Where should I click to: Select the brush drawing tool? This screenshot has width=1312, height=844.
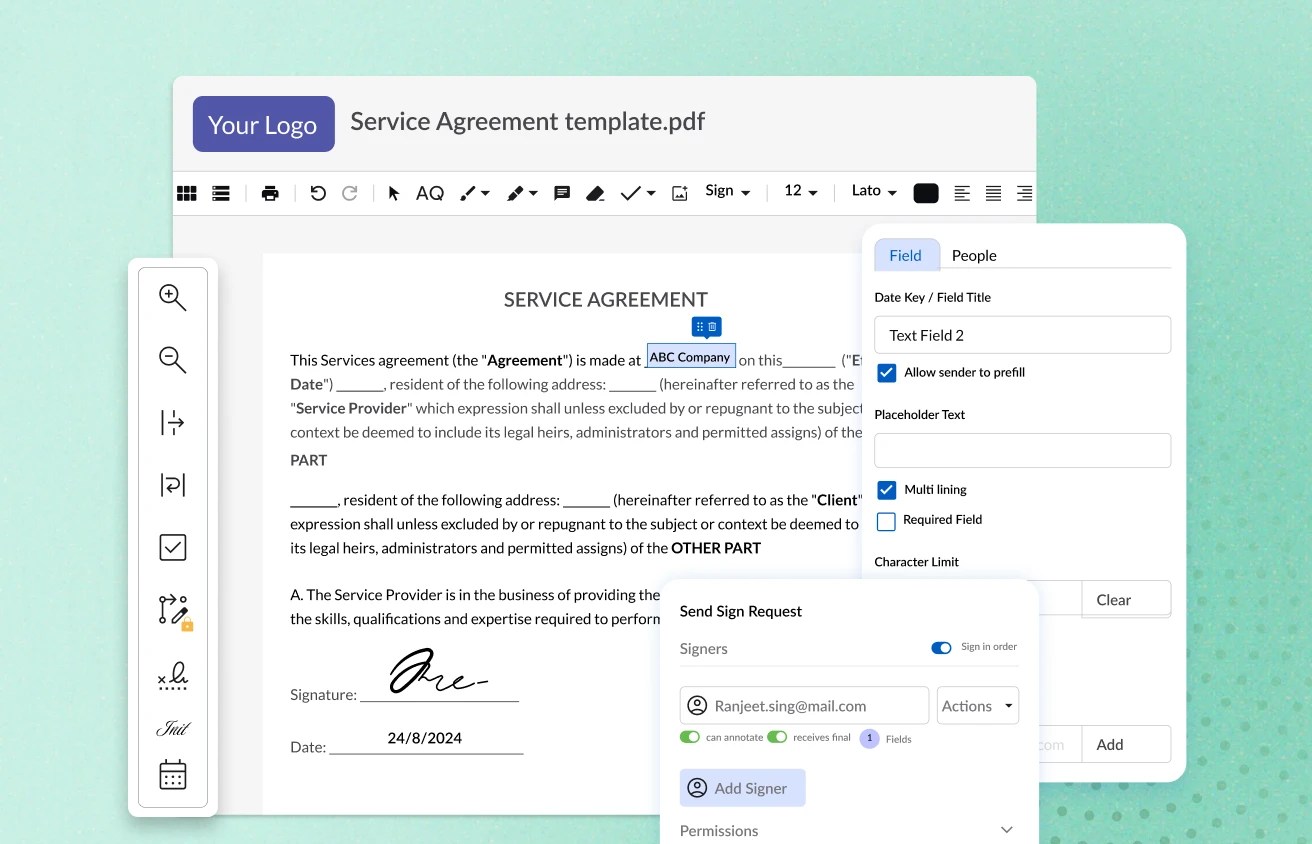467,193
